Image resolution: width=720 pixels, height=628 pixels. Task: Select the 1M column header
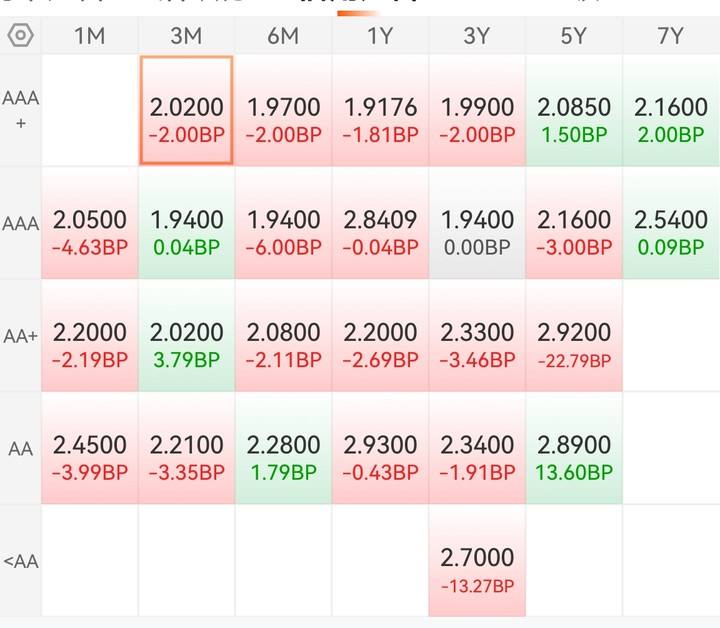pos(90,36)
